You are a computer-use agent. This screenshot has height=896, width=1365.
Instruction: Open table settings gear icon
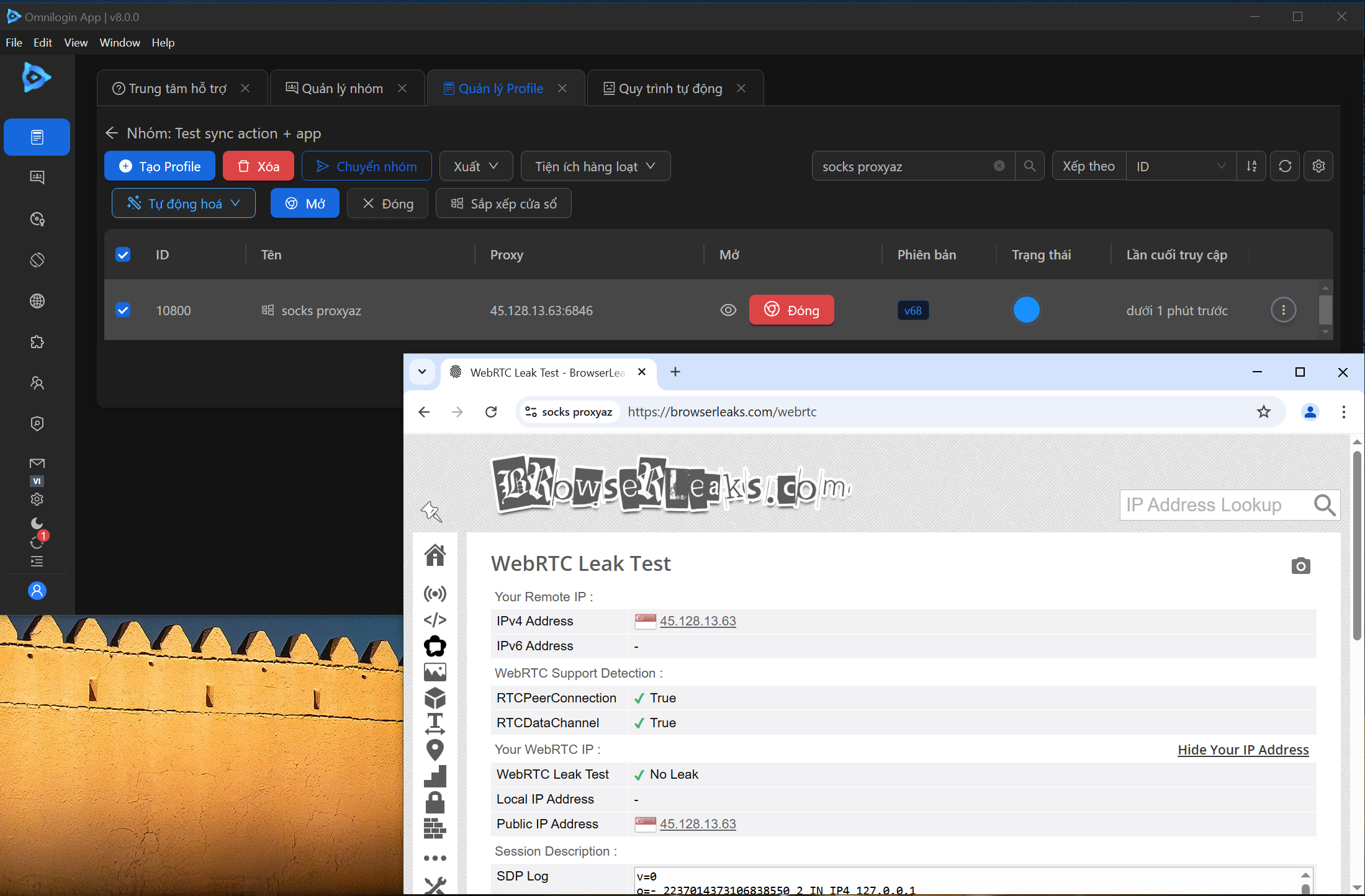(1318, 166)
